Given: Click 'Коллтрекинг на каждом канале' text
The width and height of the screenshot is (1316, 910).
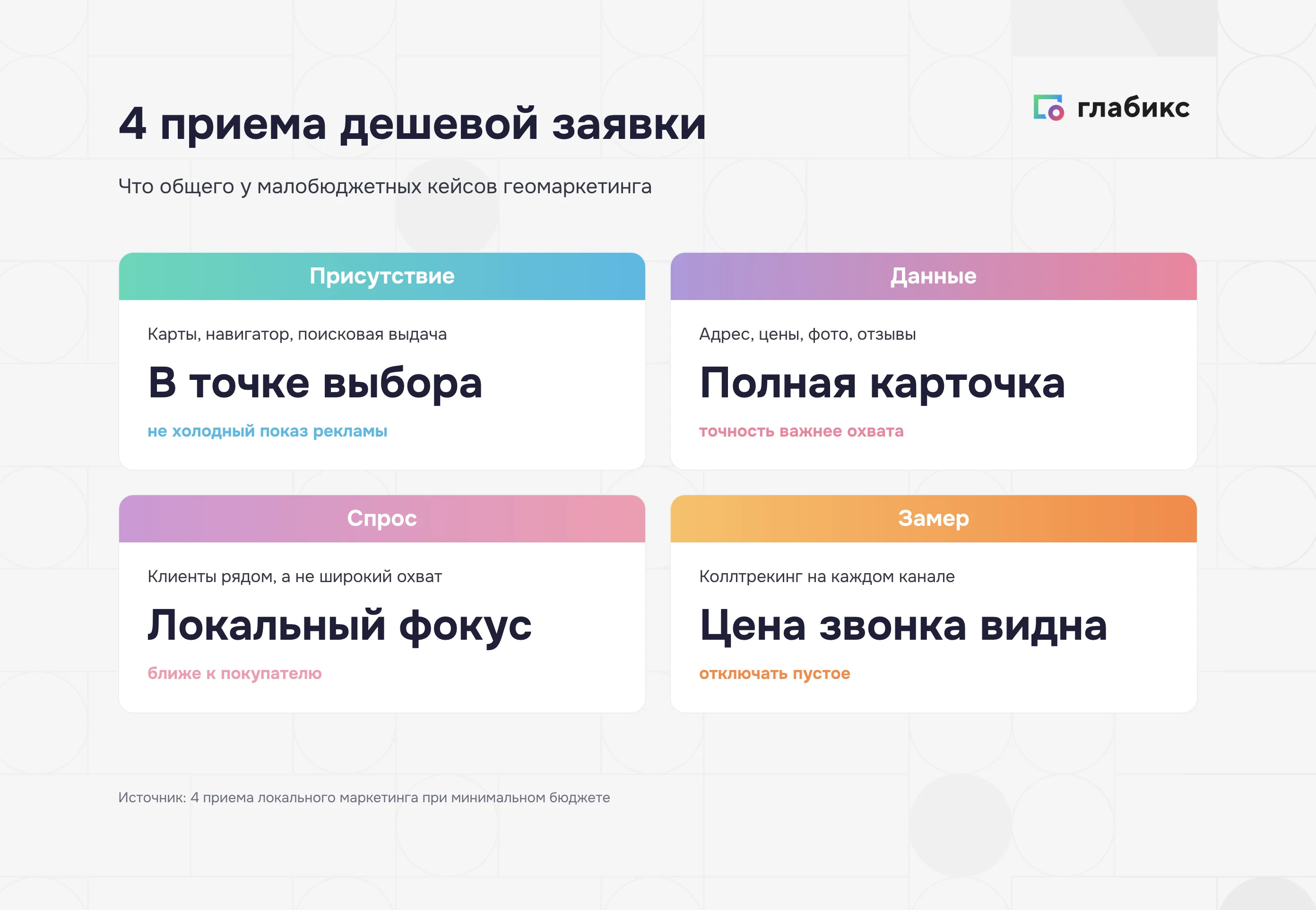Looking at the screenshot, I should click(827, 576).
